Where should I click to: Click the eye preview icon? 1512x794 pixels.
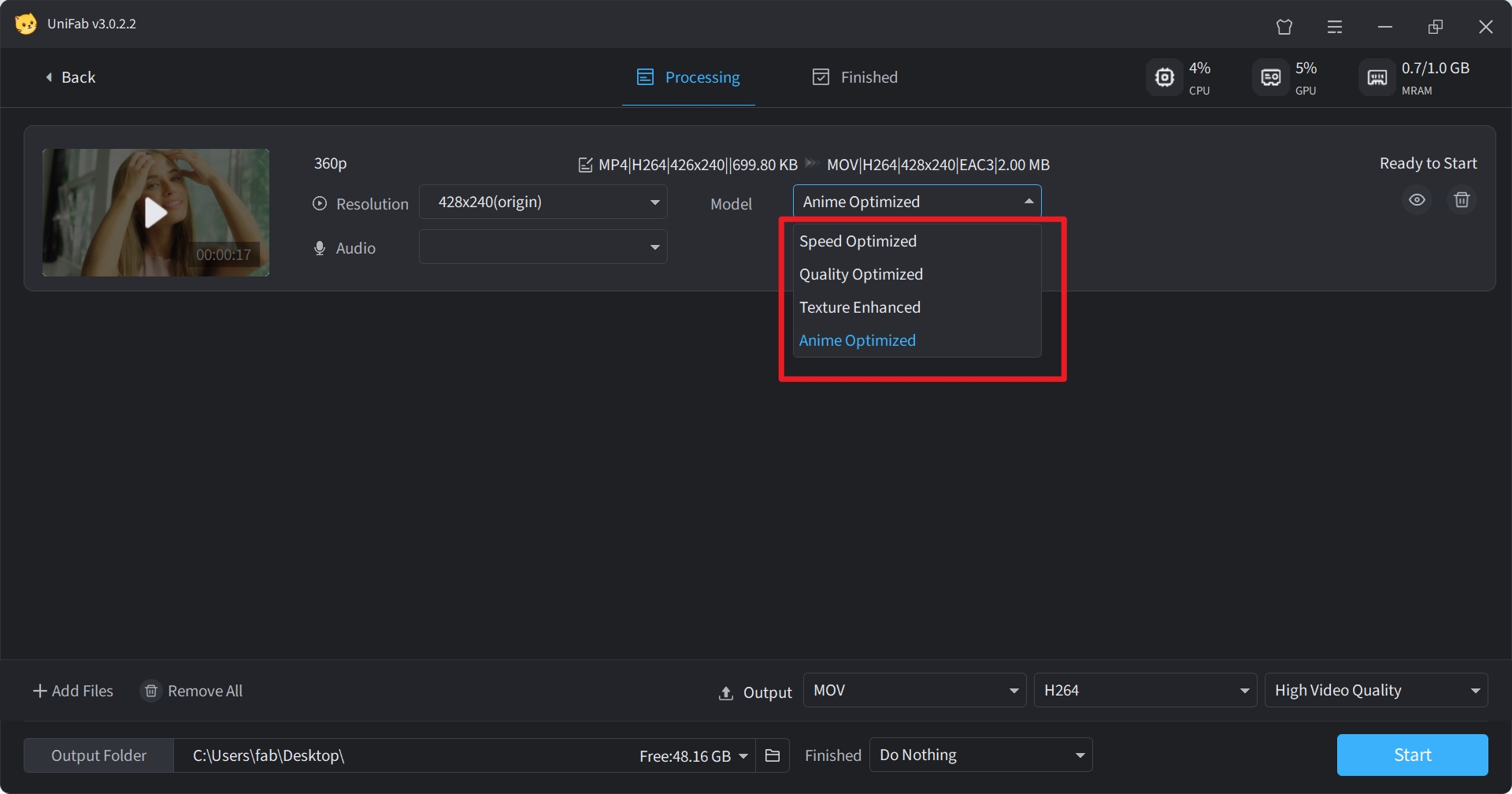(1417, 200)
